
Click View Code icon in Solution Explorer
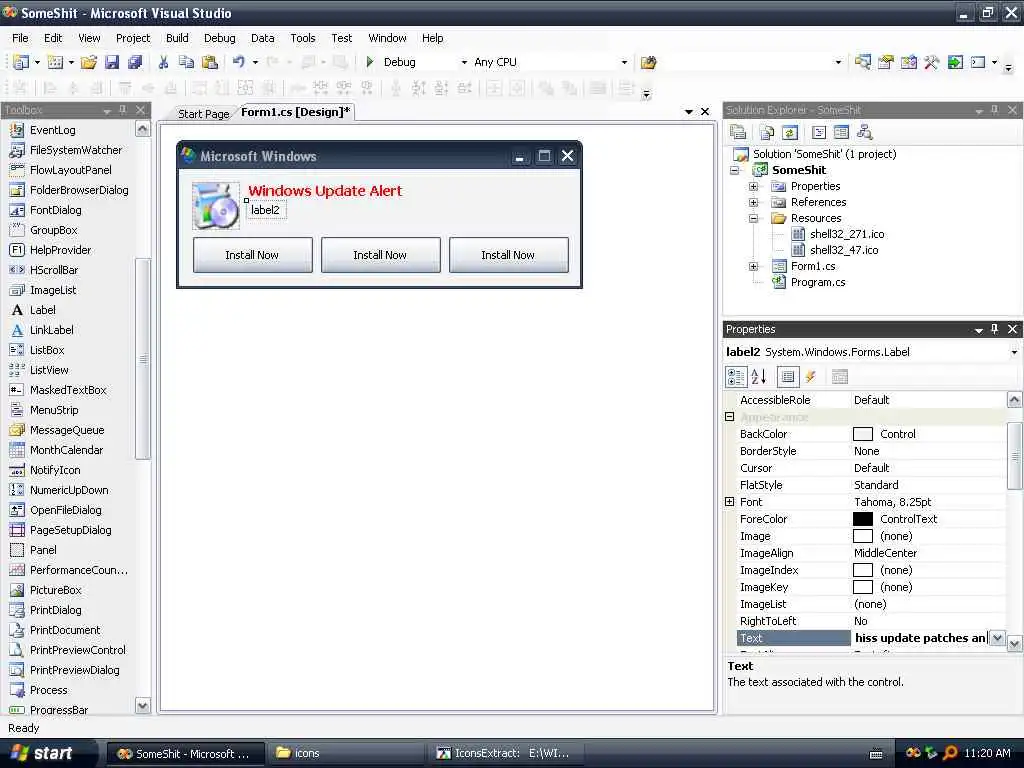click(818, 133)
